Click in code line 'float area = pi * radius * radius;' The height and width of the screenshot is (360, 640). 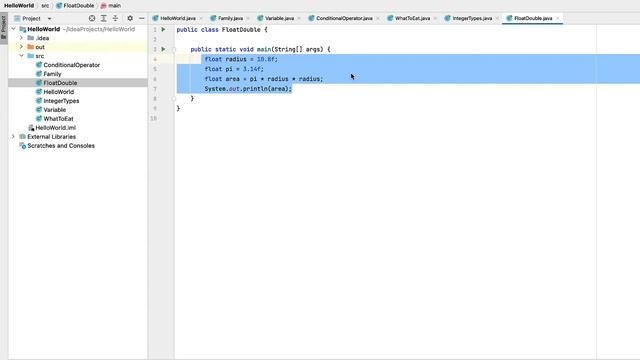tap(264, 79)
